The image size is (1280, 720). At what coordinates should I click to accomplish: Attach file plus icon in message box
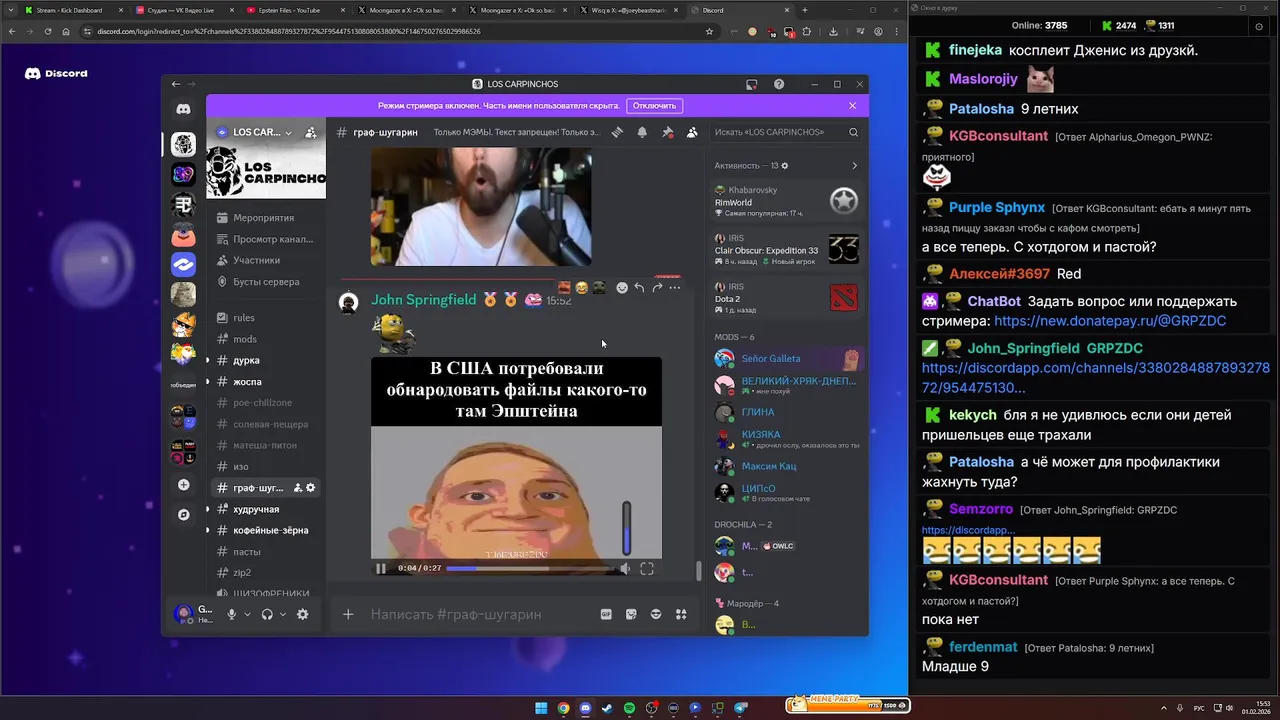tap(348, 614)
